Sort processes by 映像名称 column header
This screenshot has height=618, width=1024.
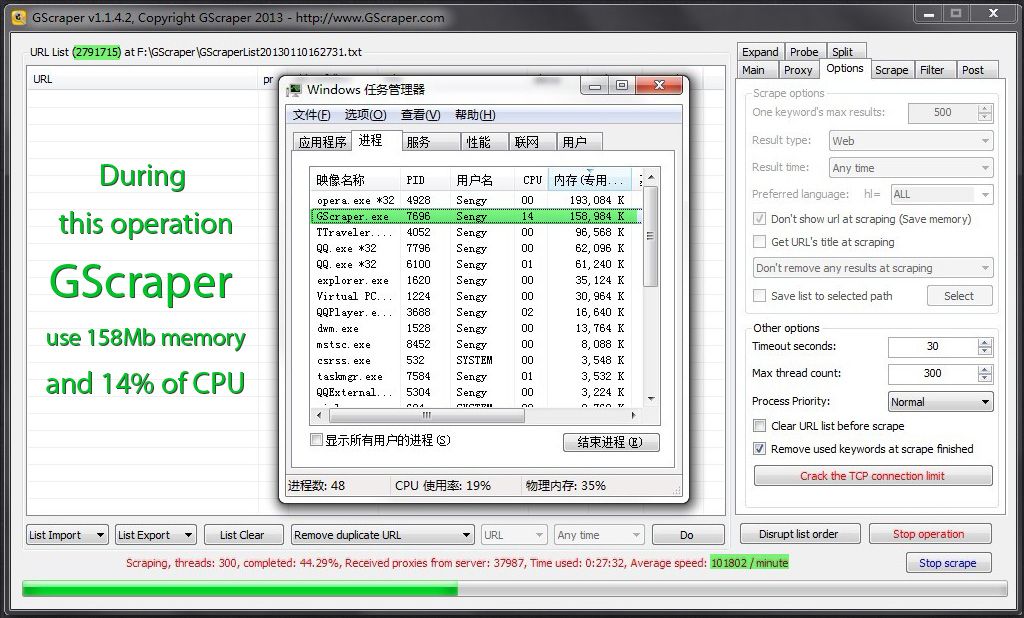(355, 180)
